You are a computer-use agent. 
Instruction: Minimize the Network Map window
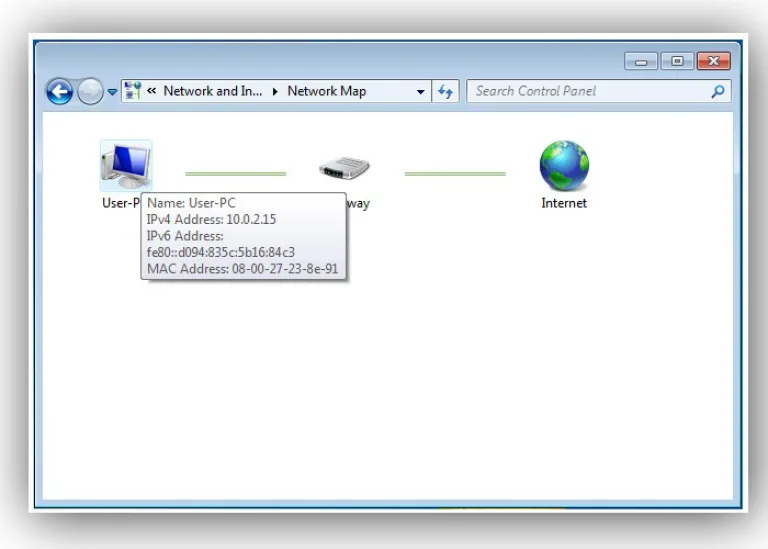(641, 61)
